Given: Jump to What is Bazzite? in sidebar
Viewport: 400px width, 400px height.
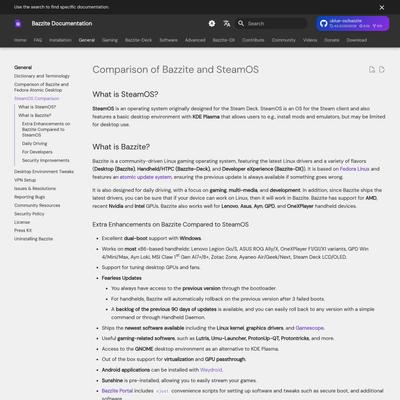Looking at the screenshot, I should click(35, 115).
